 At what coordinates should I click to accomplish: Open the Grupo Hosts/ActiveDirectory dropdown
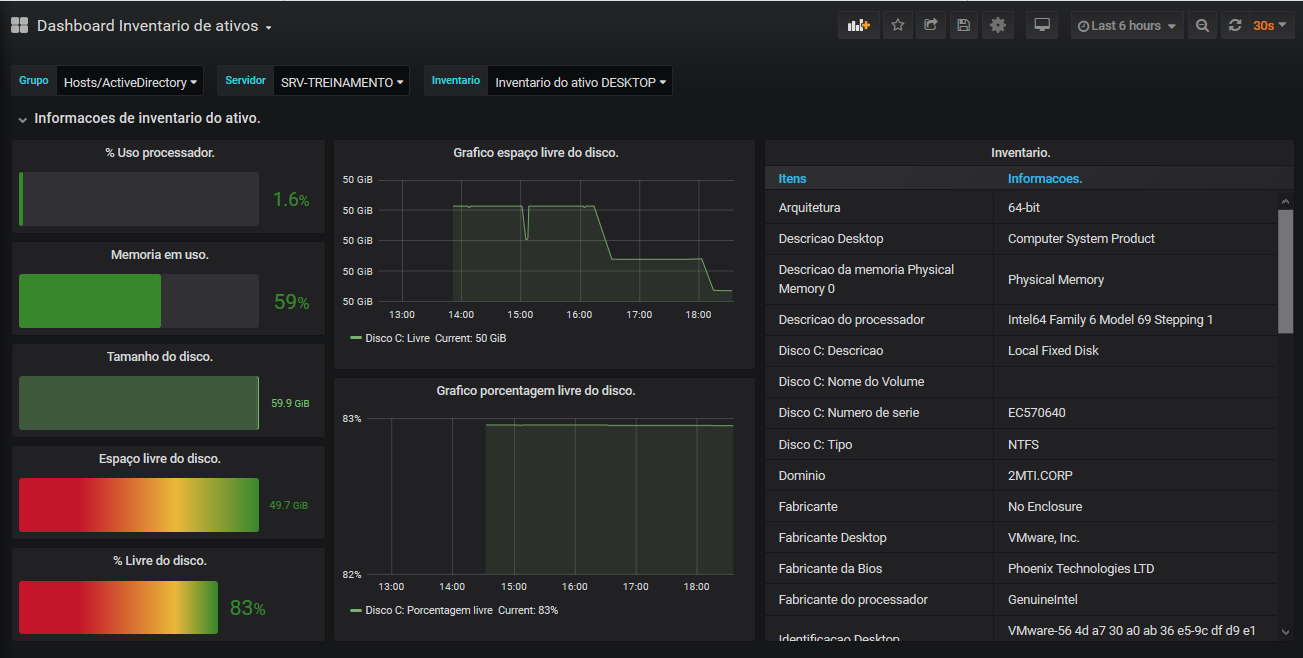pos(130,82)
